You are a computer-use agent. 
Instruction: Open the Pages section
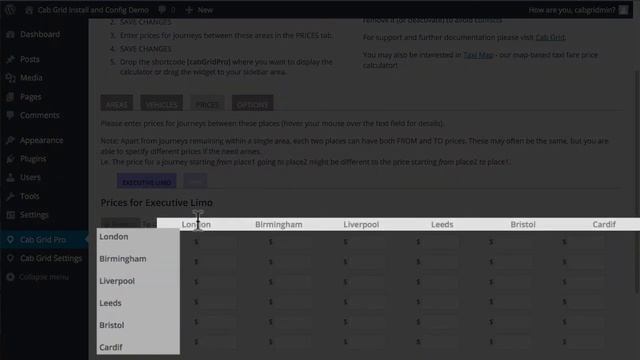tap(31, 97)
